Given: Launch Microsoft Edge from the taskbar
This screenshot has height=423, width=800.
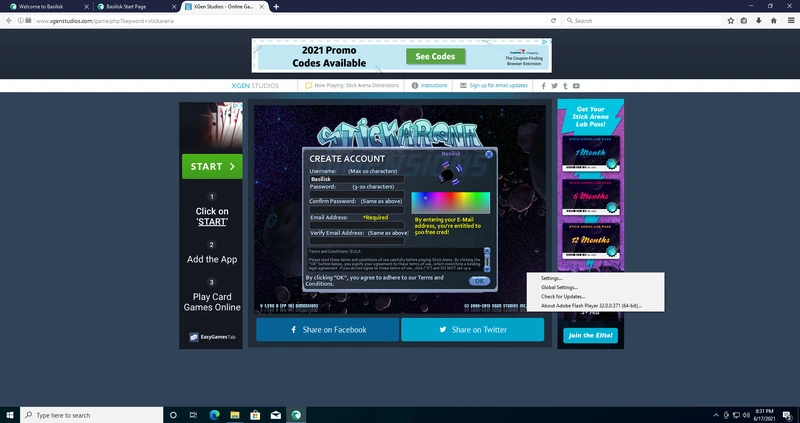Looking at the screenshot, I should [214, 415].
